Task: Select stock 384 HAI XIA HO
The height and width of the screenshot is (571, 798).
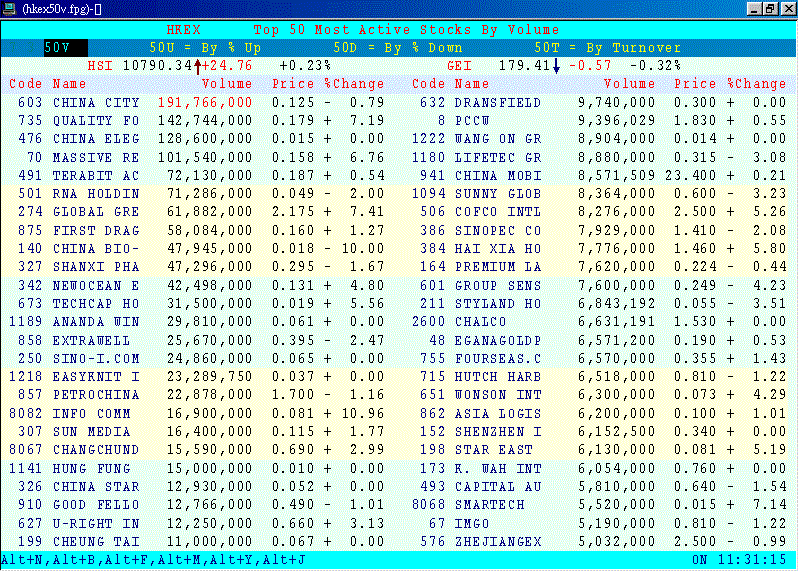Action: [x=599, y=249]
